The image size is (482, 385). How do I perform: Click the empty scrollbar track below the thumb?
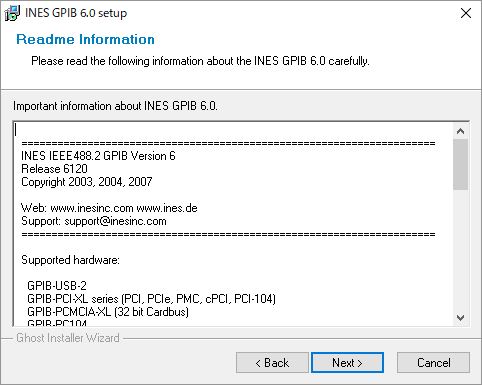click(460, 250)
